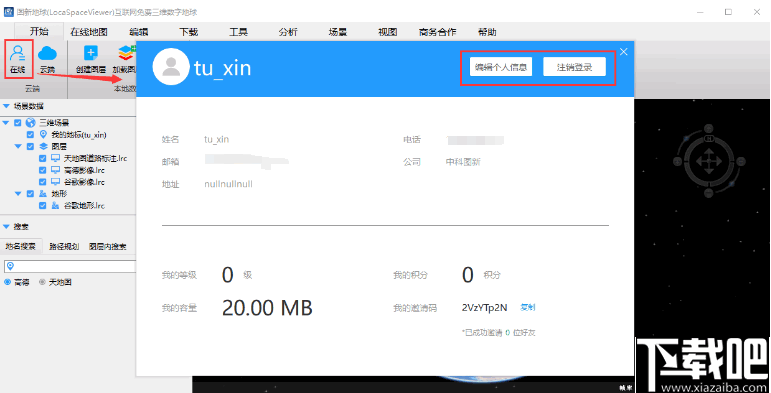The height and width of the screenshot is (393, 771).
Task: Click the N north button on compass
Action: point(709,139)
